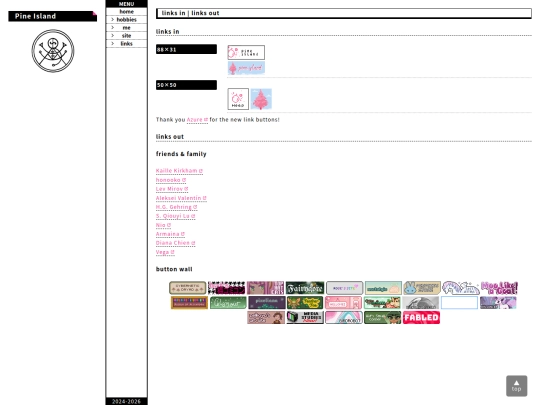This screenshot has width=540, height=405.
Task: Open the green button with fox character
Action: tap(382, 303)
